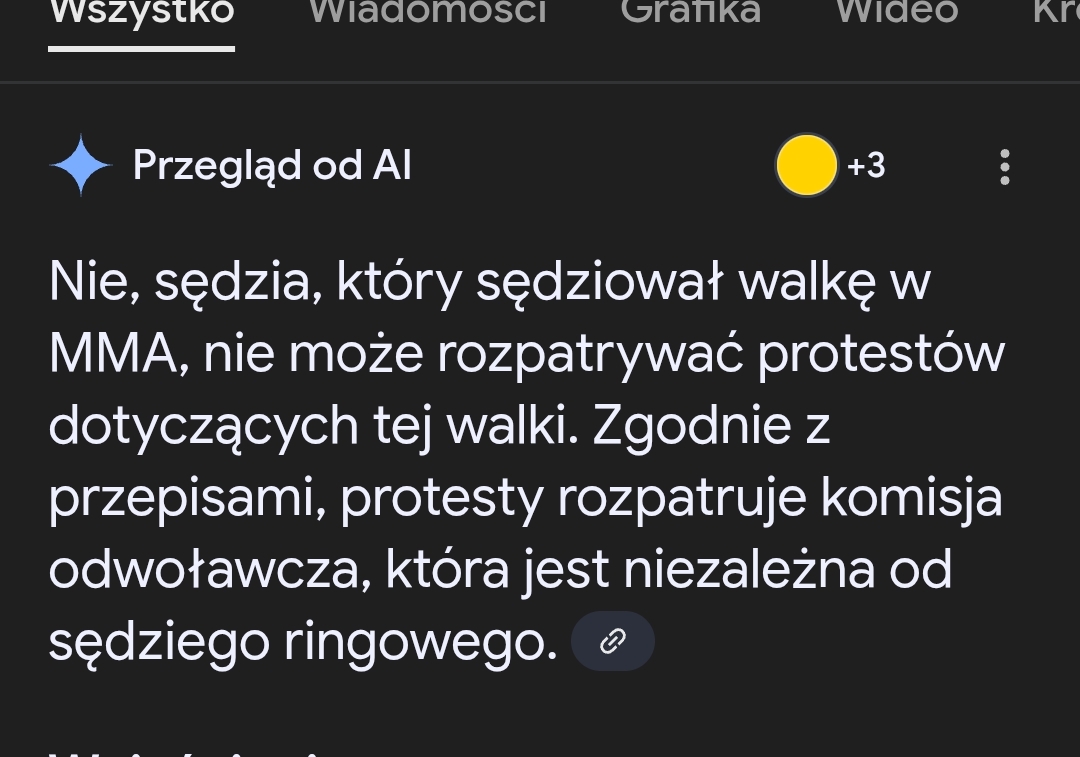
Task: Show the +3 additional sources
Action: point(866,166)
